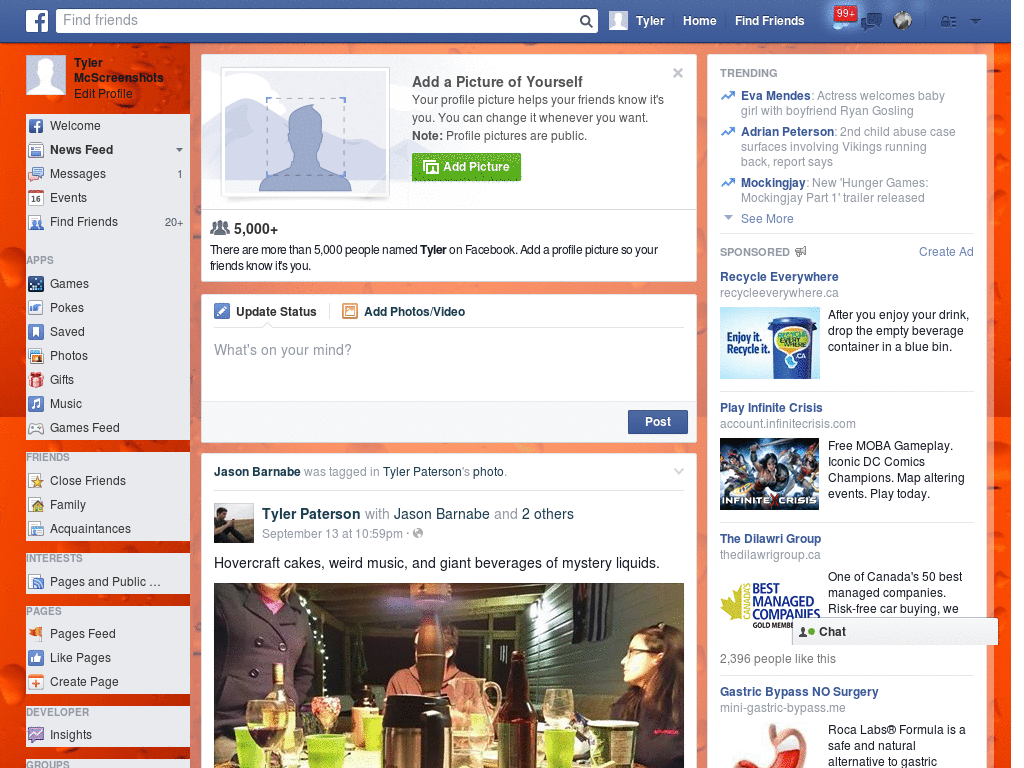Click the Close Friends star icon
Image resolution: width=1024 pixels, height=768 pixels.
(36, 481)
